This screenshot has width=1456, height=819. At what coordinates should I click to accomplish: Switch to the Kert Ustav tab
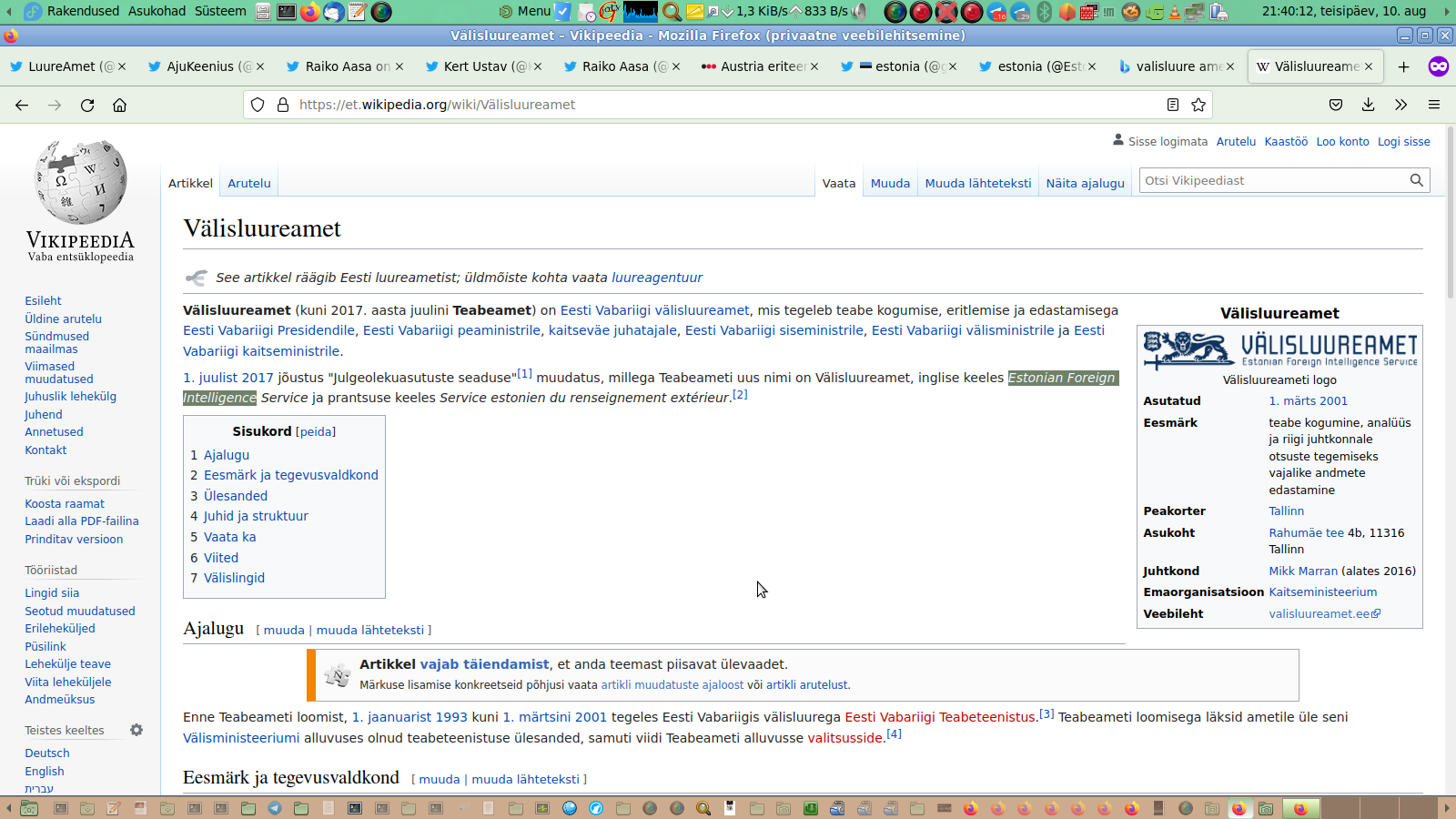click(x=481, y=66)
